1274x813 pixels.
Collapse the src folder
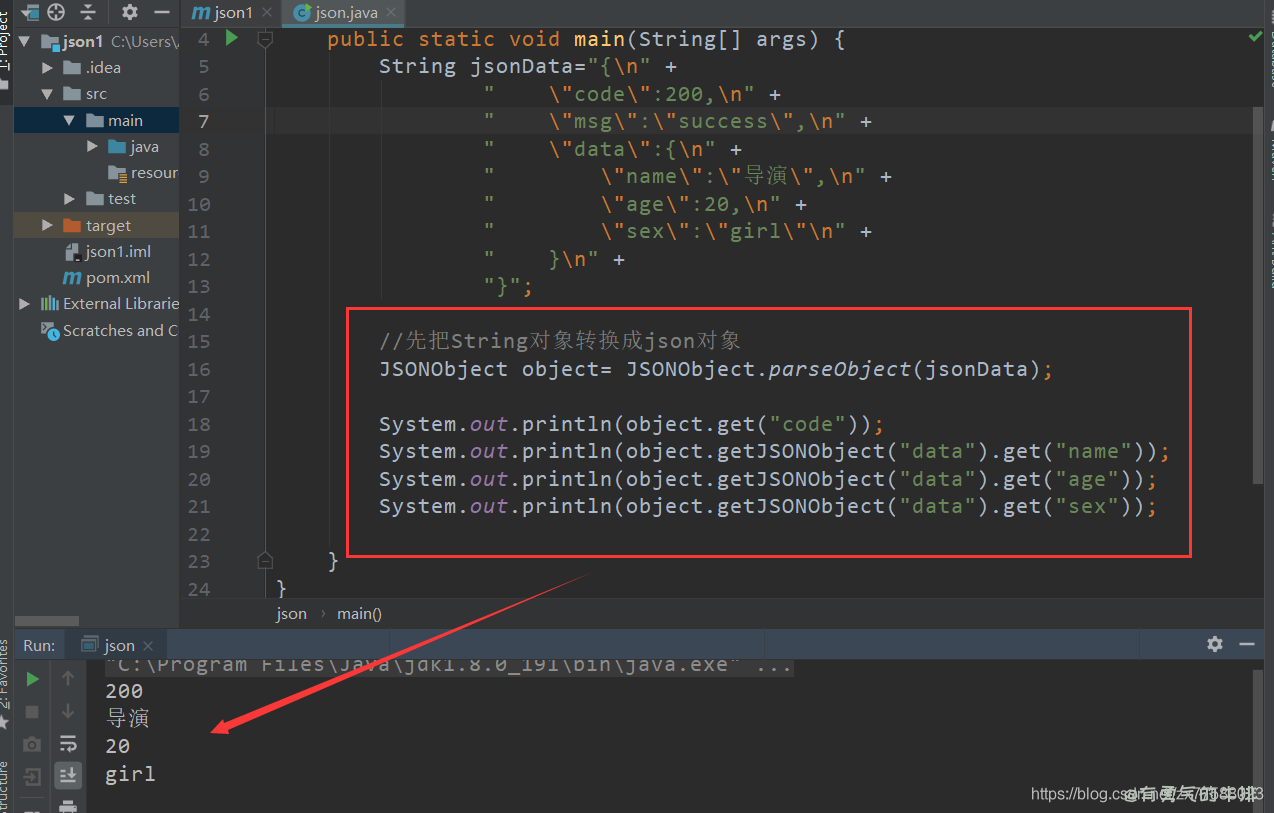(48, 94)
